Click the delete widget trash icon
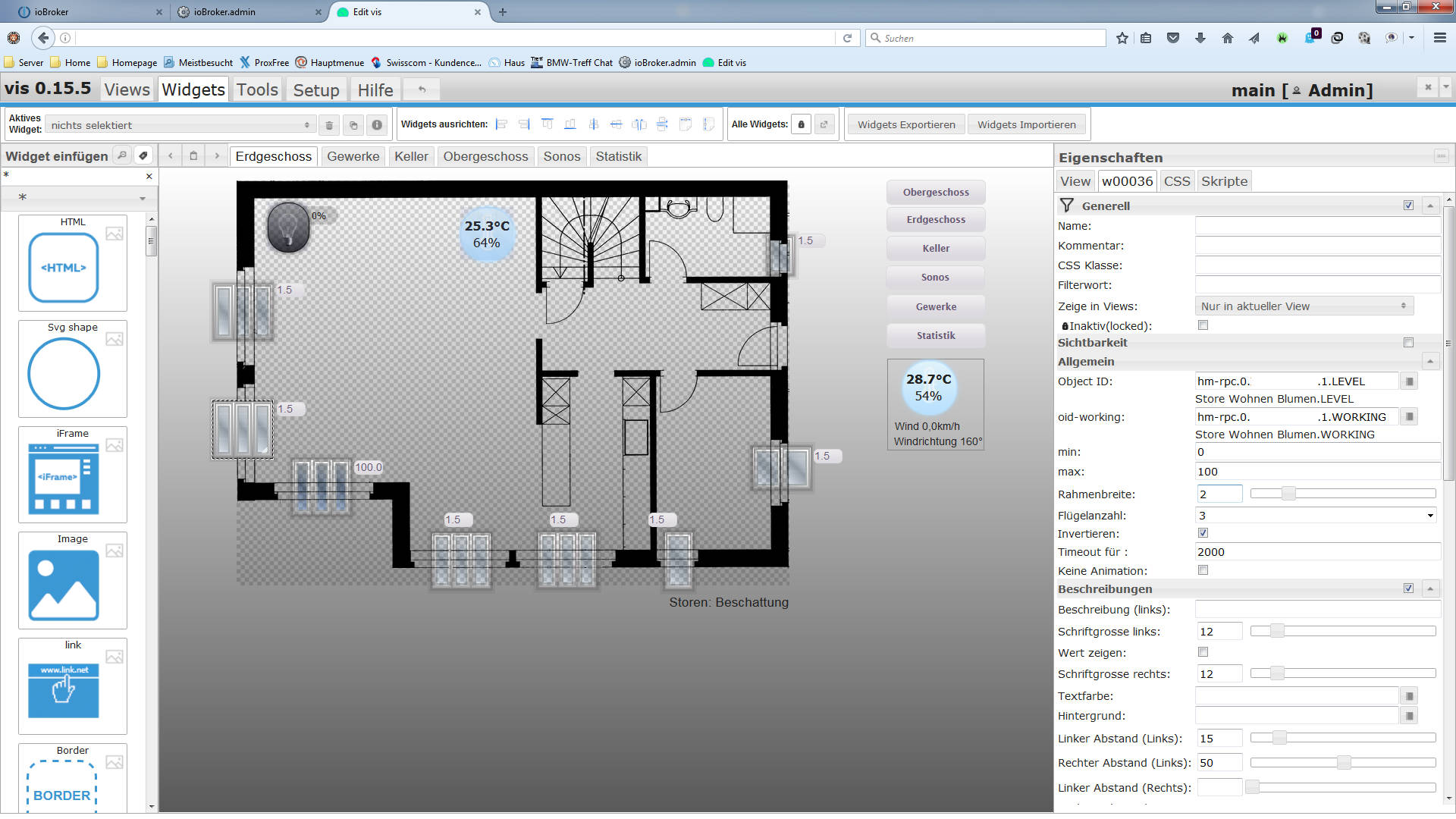 [329, 125]
